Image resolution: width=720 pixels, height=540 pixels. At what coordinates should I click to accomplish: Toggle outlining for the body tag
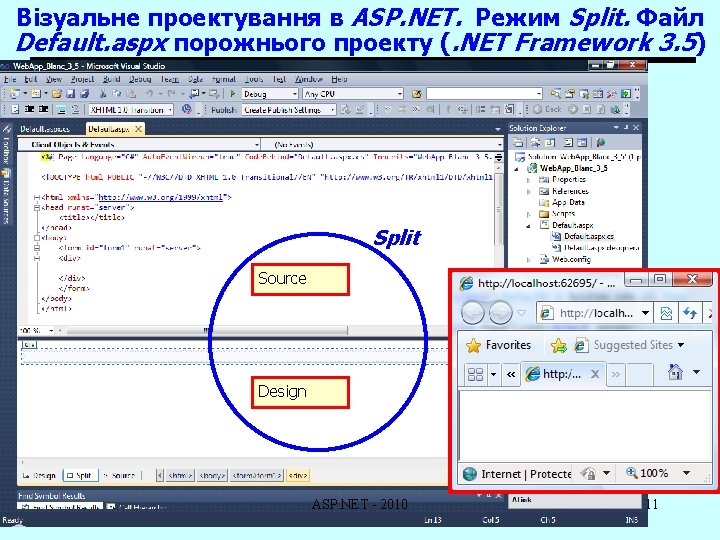(x=36, y=238)
